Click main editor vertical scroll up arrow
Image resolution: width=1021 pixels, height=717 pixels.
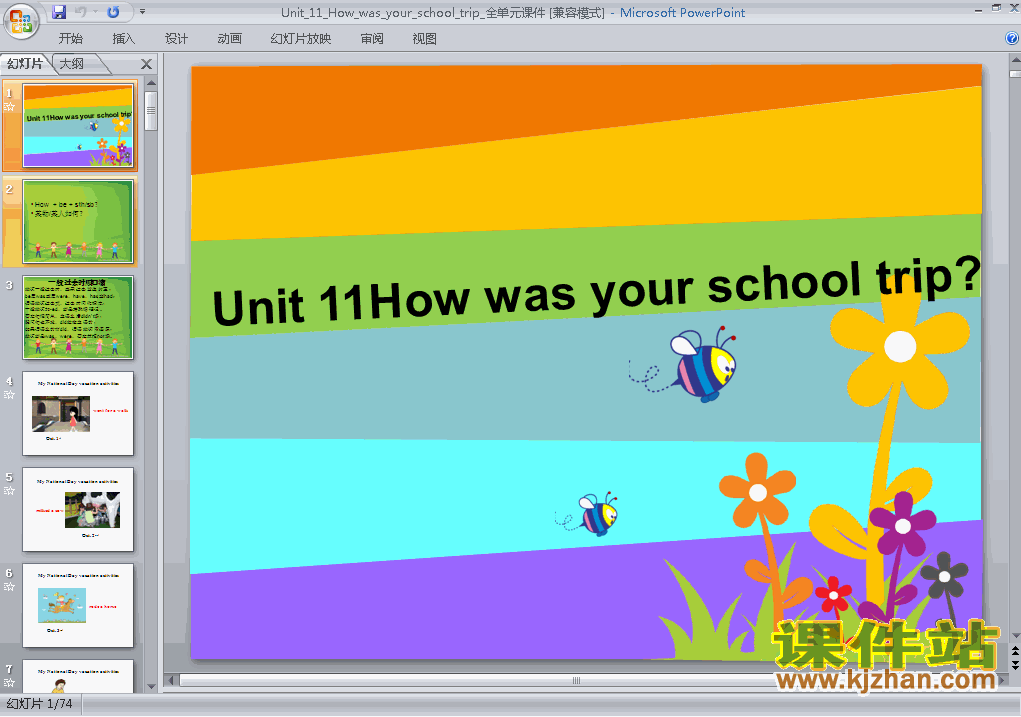pos(1015,61)
